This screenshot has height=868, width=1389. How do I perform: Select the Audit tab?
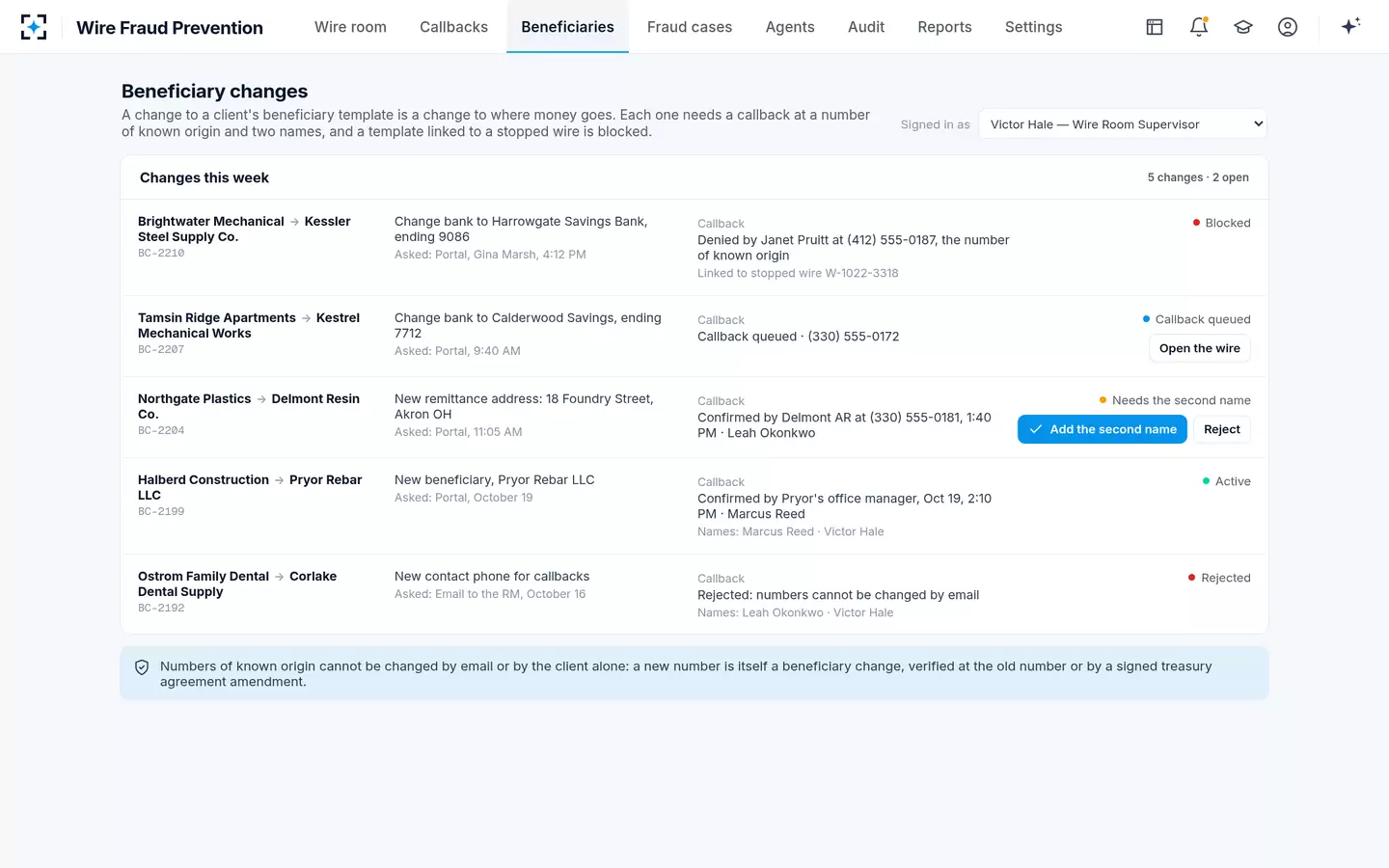coord(866,27)
